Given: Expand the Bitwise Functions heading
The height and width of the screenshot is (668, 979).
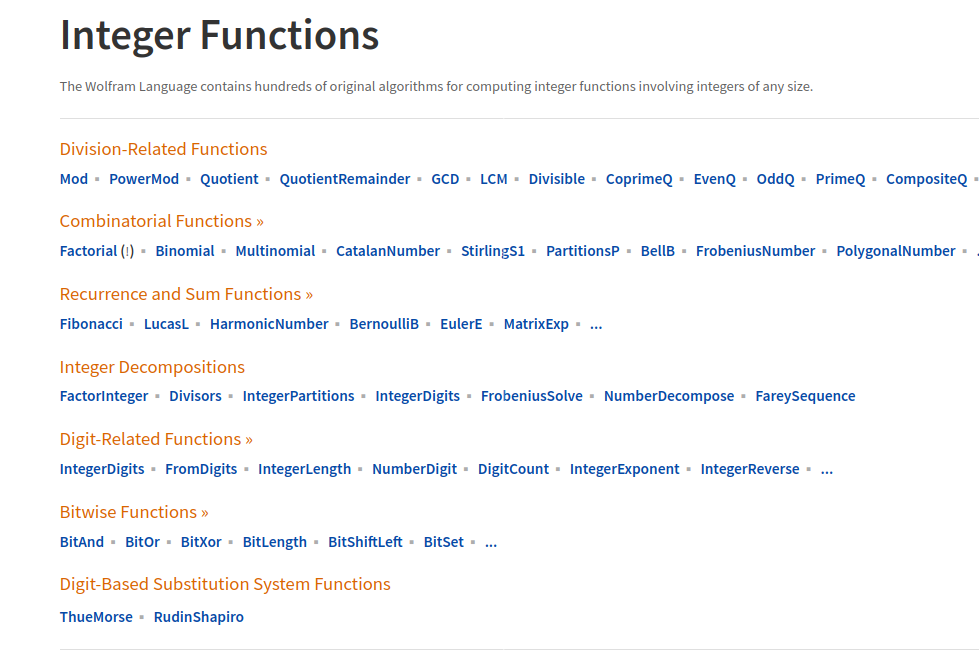Looking at the screenshot, I should (x=134, y=512).
